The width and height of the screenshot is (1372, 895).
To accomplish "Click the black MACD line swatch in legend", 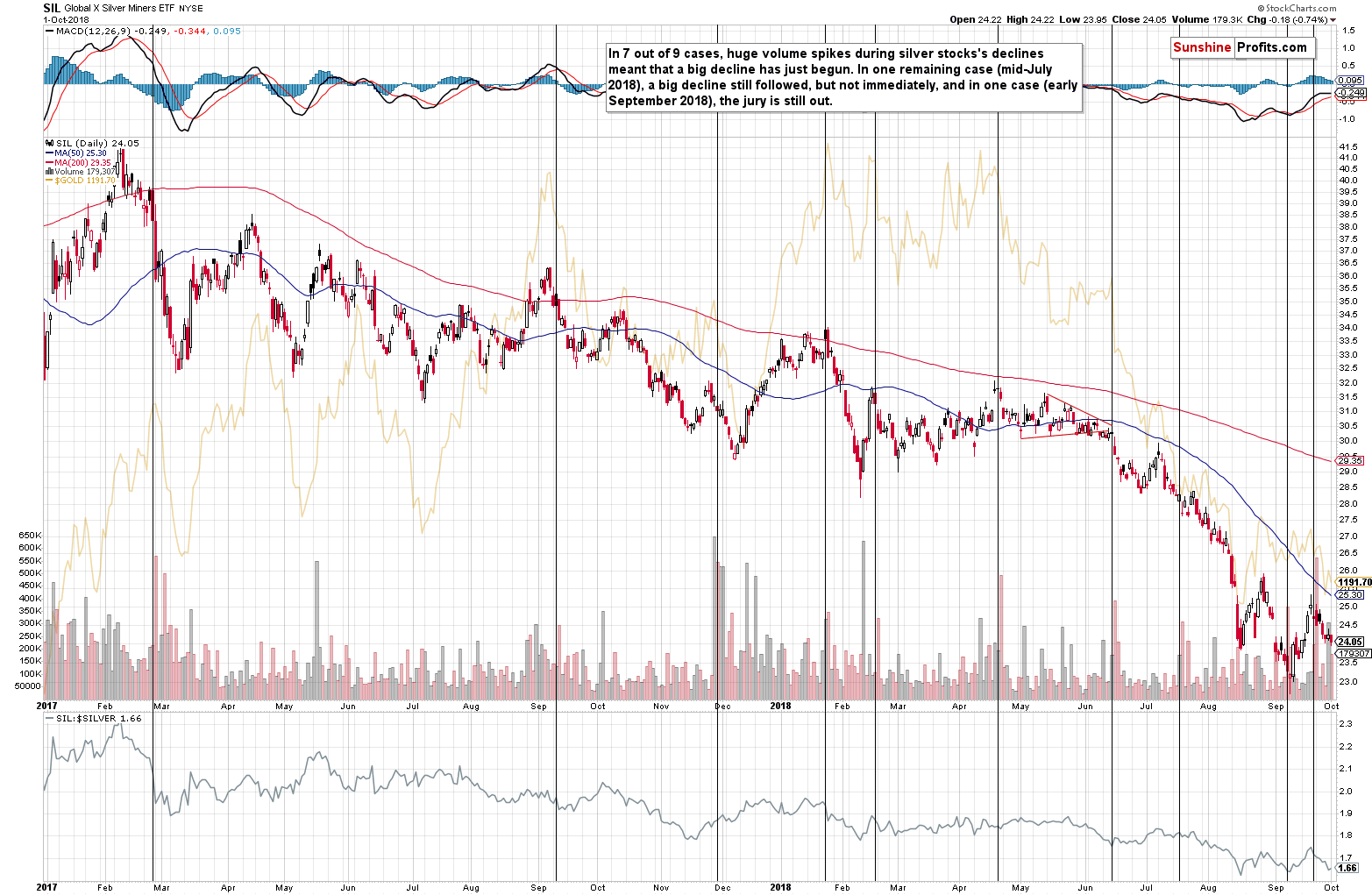I will pyautogui.click(x=49, y=31).
